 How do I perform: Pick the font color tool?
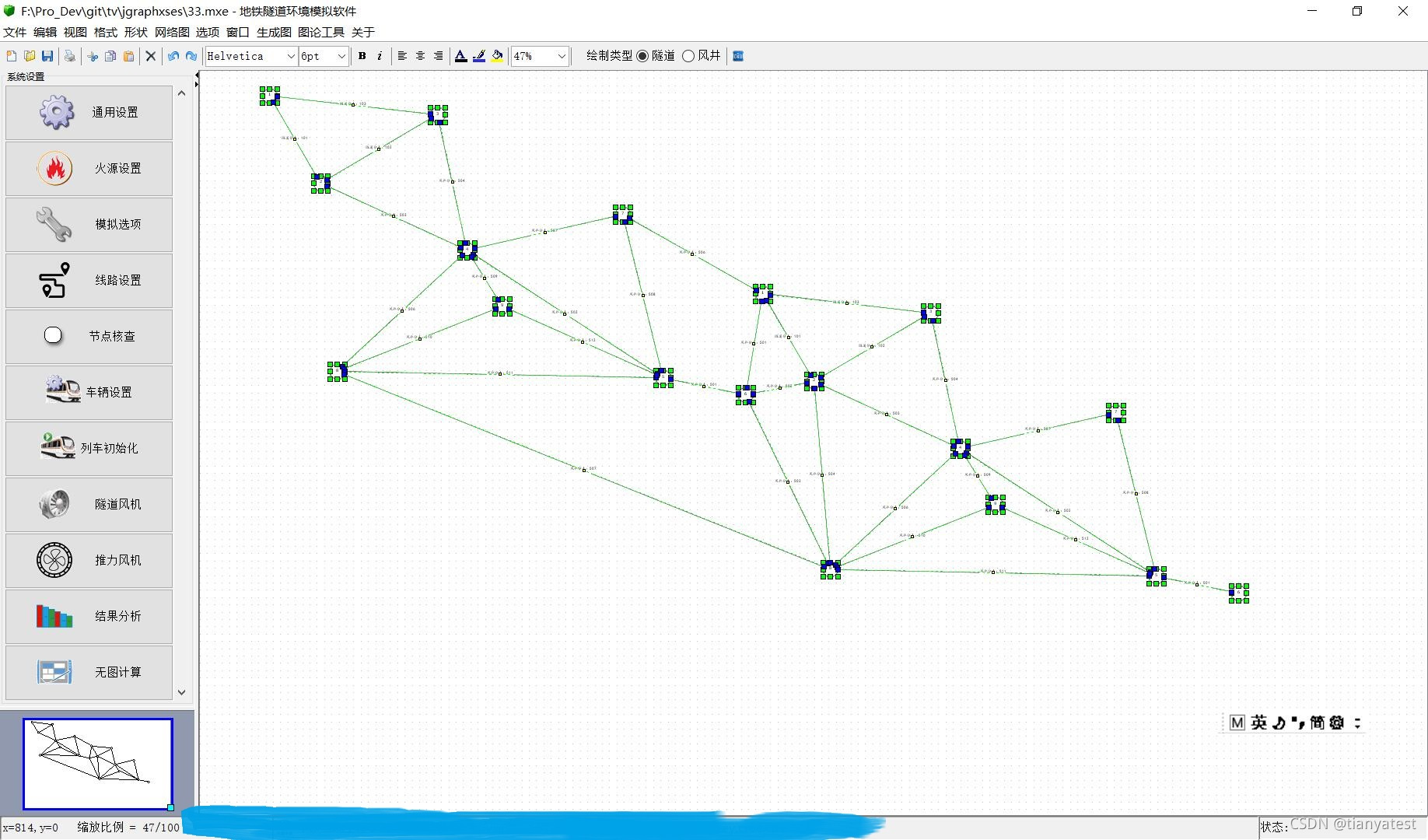pyautogui.click(x=460, y=56)
